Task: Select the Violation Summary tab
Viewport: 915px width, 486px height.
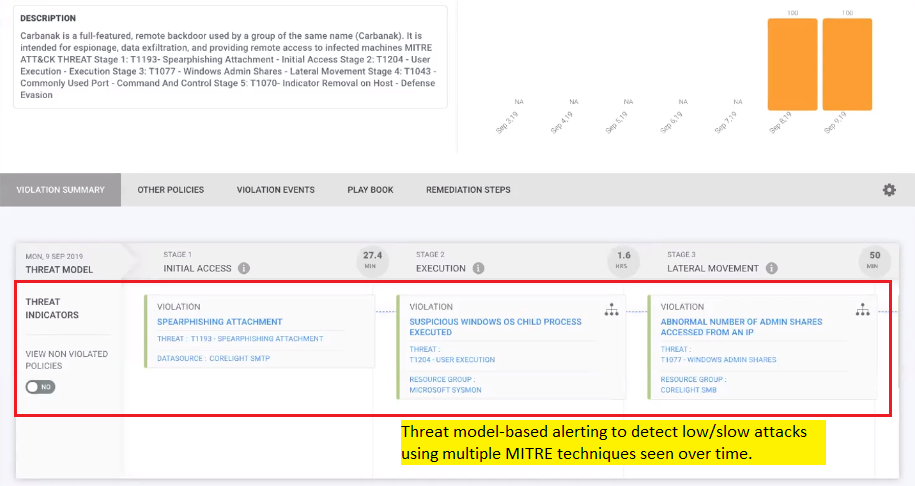Action: pyautogui.click(x=62, y=190)
